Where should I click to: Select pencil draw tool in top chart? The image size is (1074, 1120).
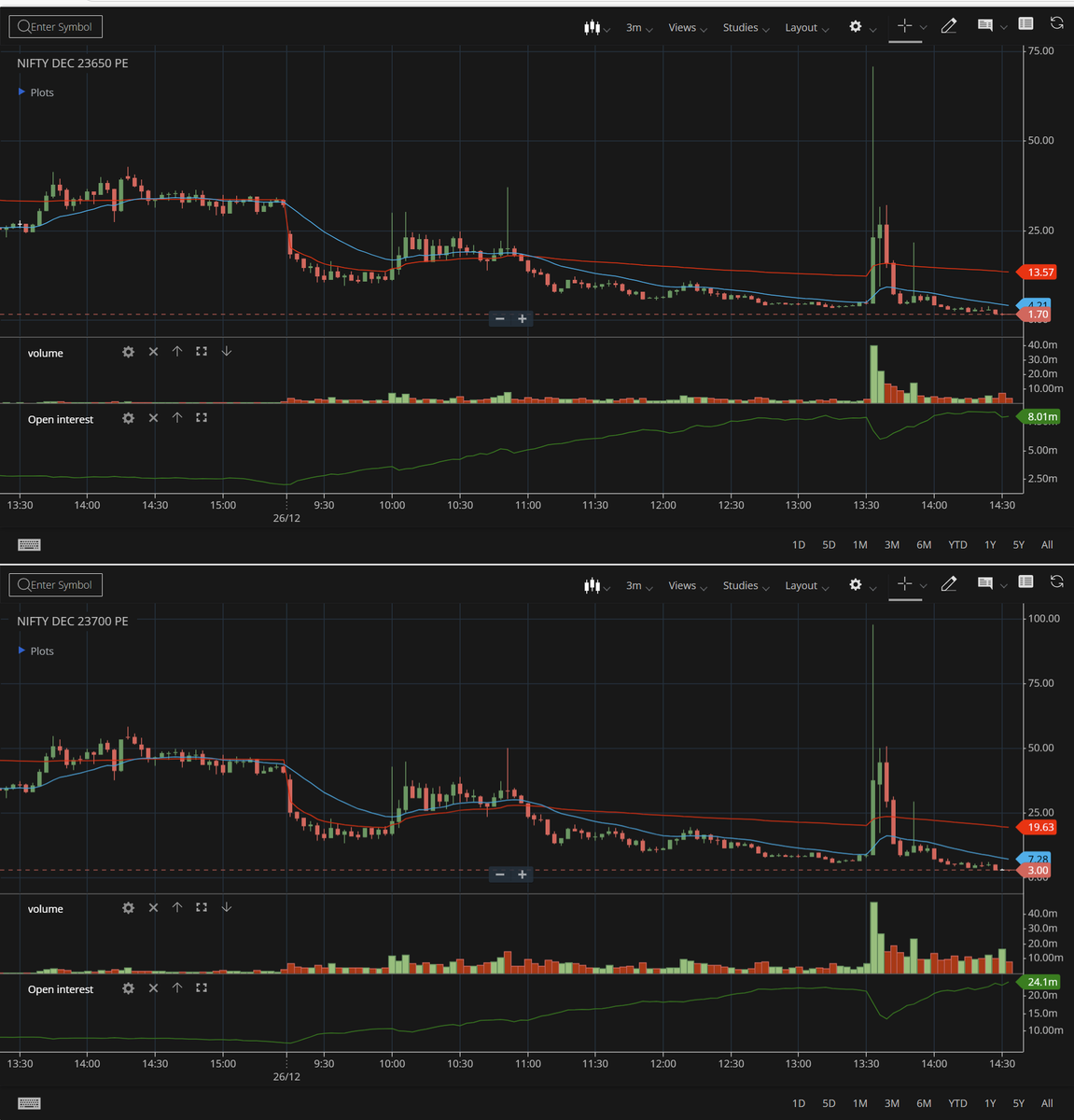pyautogui.click(x=949, y=26)
